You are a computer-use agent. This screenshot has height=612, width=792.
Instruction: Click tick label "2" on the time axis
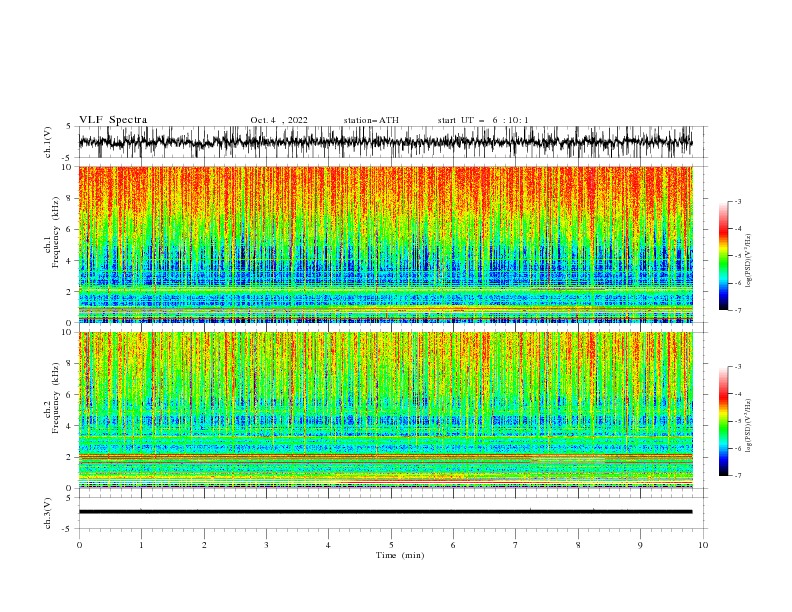204,545
